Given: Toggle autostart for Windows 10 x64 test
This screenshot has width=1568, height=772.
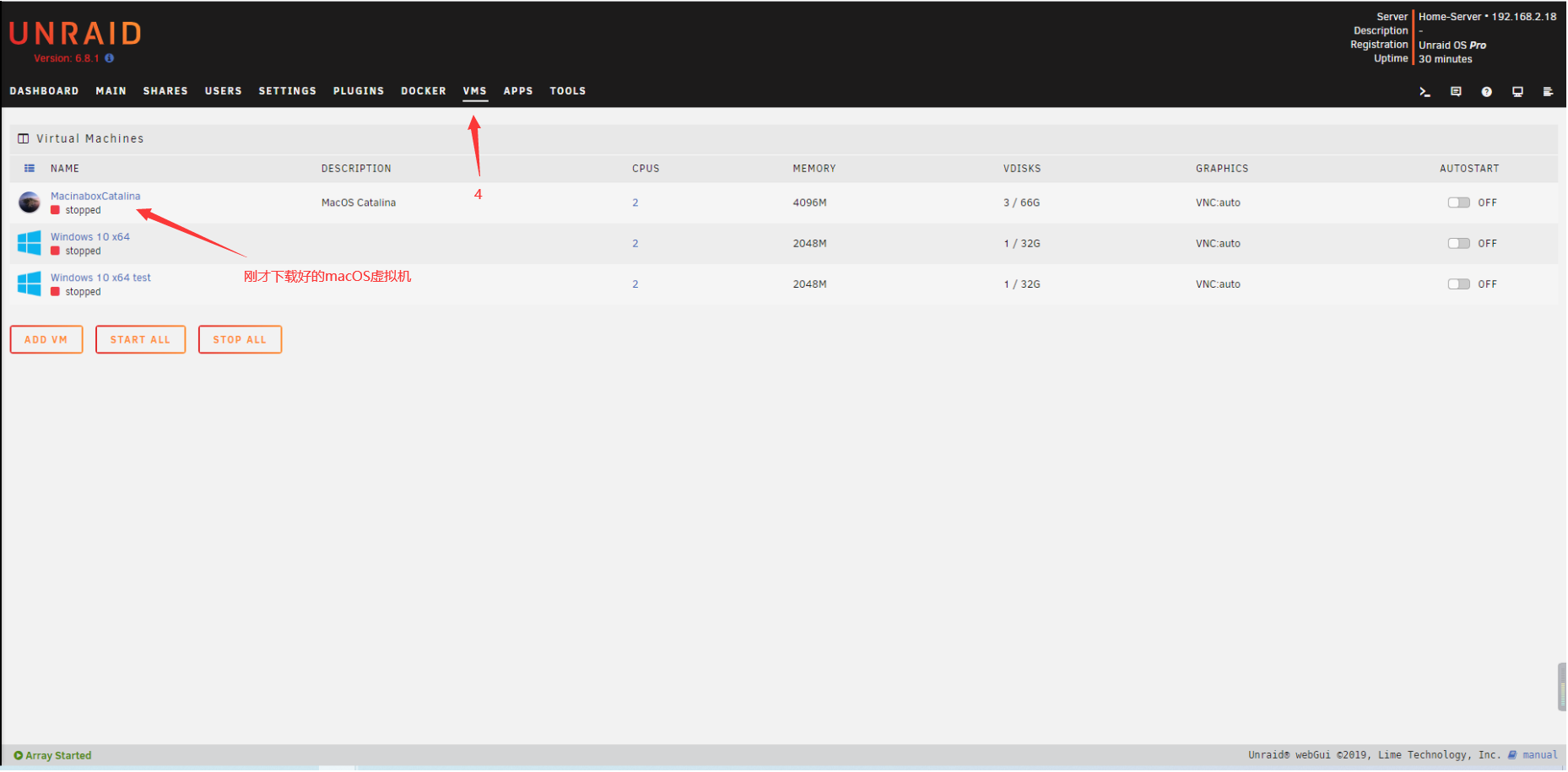Looking at the screenshot, I should [x=1458, y=284].
